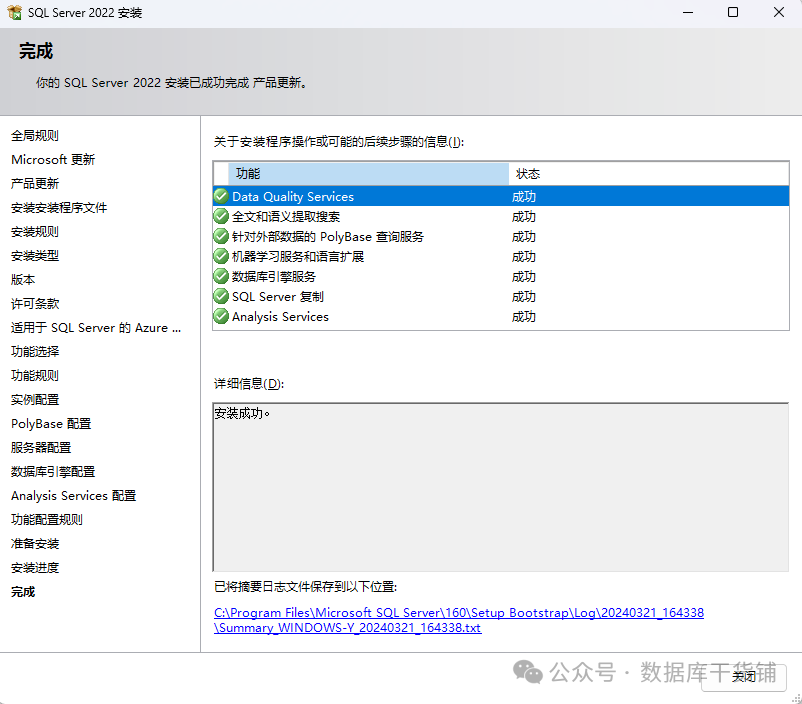Click PolyBase 配置 step in sidebar

[x=51, y=424]
